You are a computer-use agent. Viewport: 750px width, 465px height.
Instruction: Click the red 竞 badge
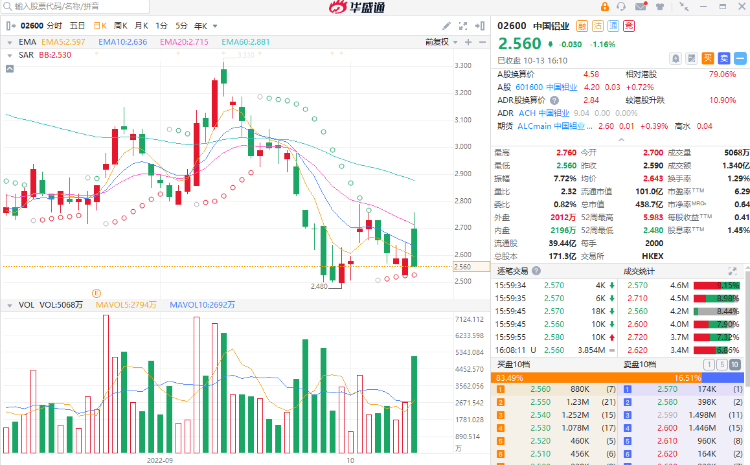[x=629, y=26]
